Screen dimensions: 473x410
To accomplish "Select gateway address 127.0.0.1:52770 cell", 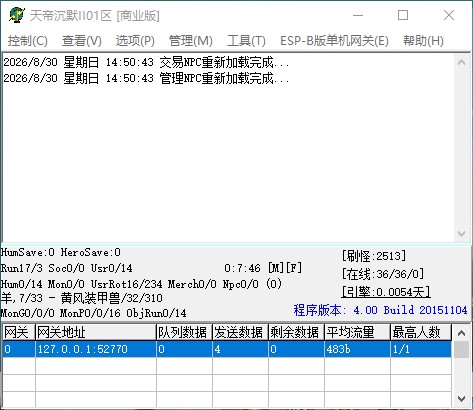I will click(x=96, y=349).
